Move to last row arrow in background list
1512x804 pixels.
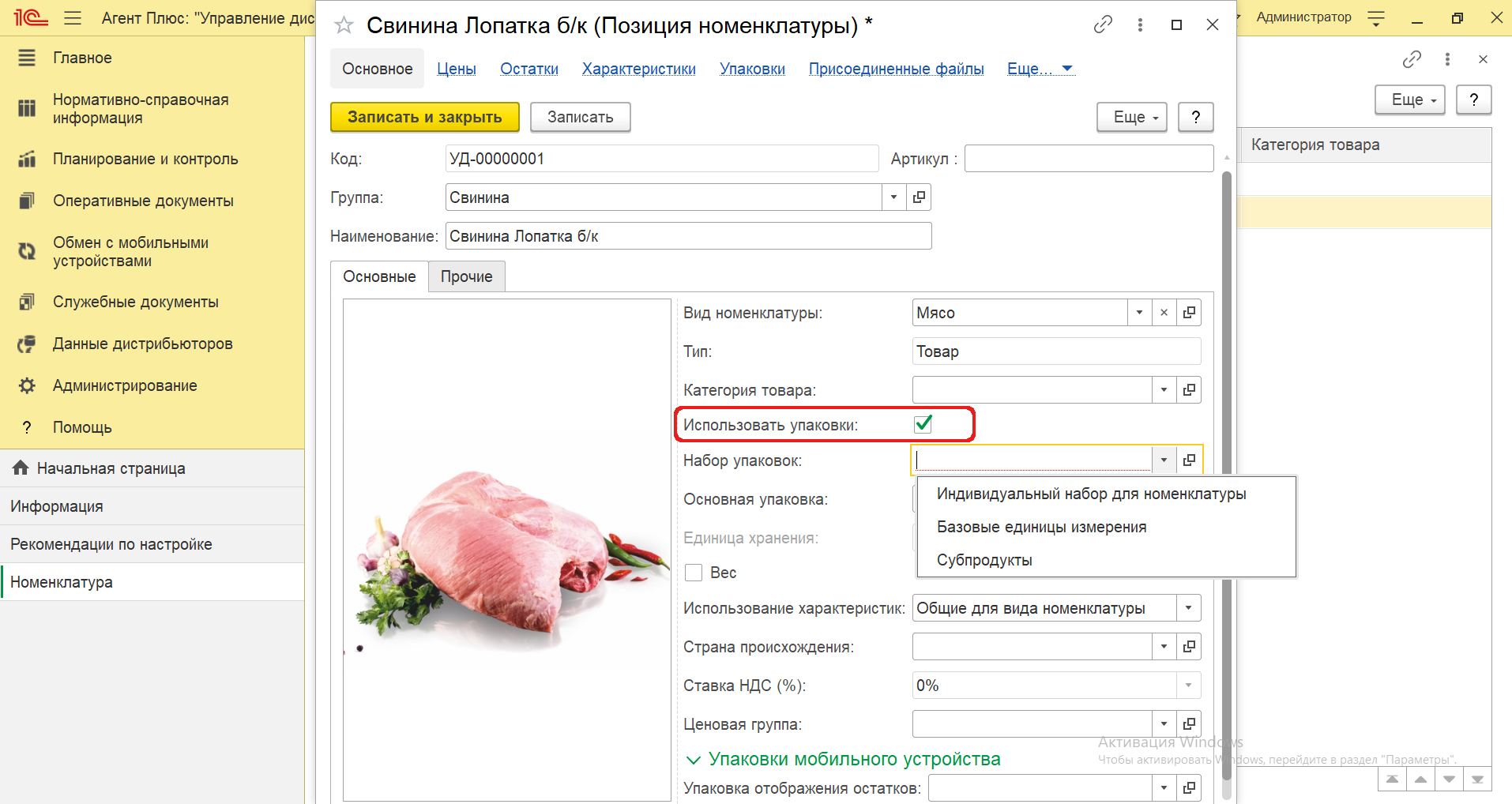point(1477,780)
